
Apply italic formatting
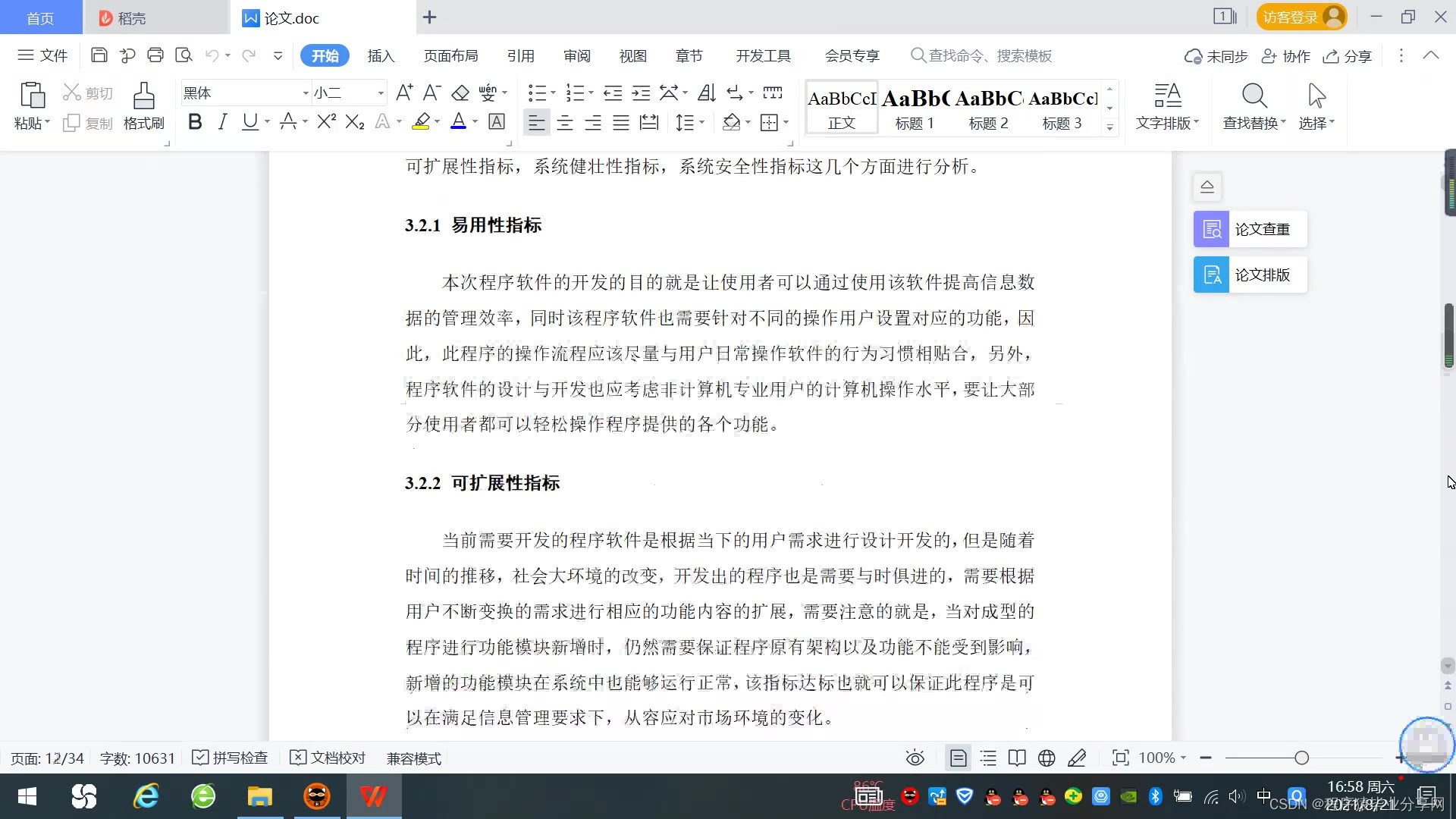click(x=222, y=122)
